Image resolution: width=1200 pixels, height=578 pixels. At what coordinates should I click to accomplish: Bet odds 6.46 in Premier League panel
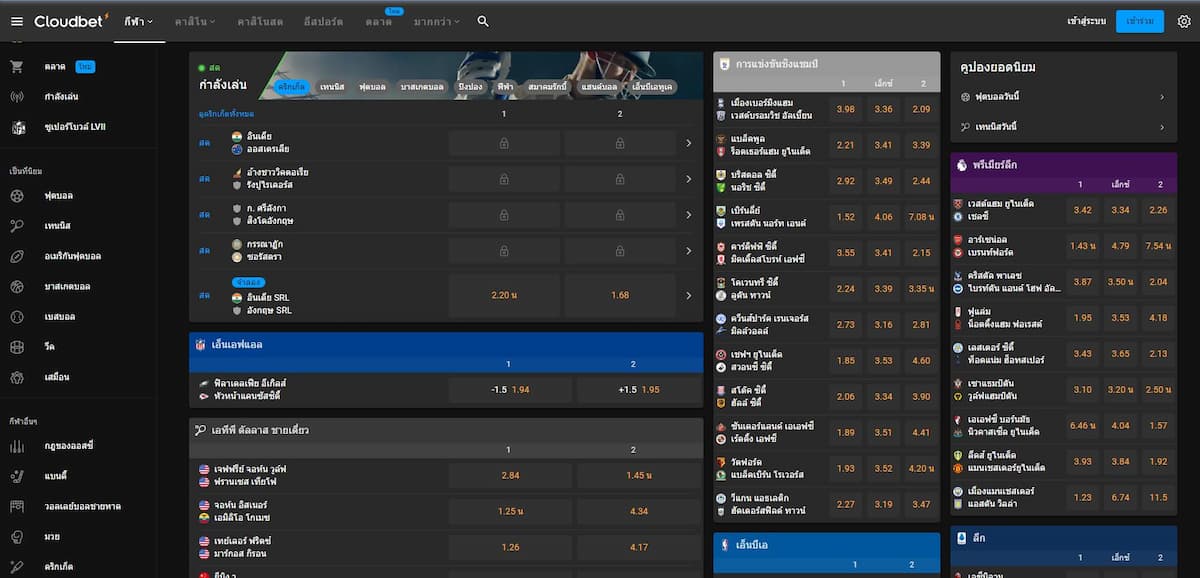(1083, 425)
